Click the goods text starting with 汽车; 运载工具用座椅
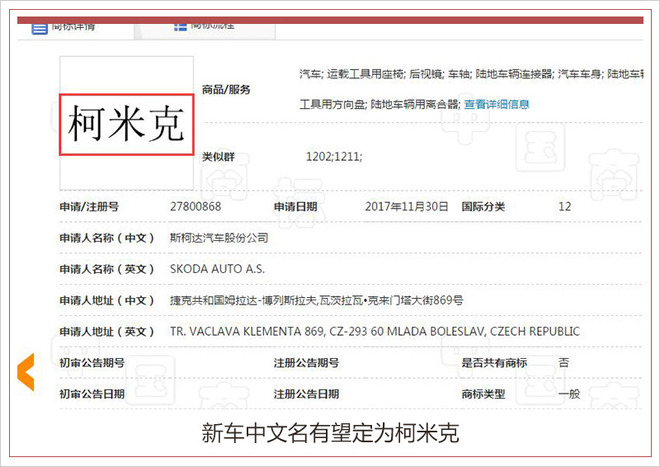The height and width of the screenshot is (467, 660). pyautogui.click(x=471, y=75)
